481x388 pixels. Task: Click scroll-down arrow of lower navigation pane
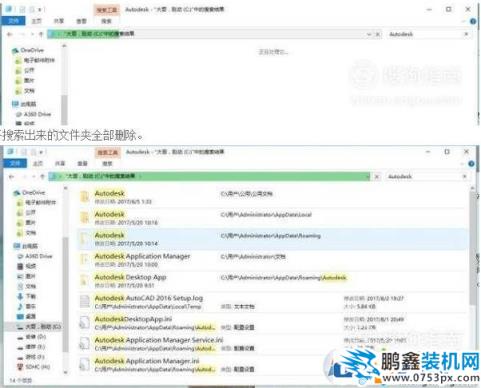[65, 372]
